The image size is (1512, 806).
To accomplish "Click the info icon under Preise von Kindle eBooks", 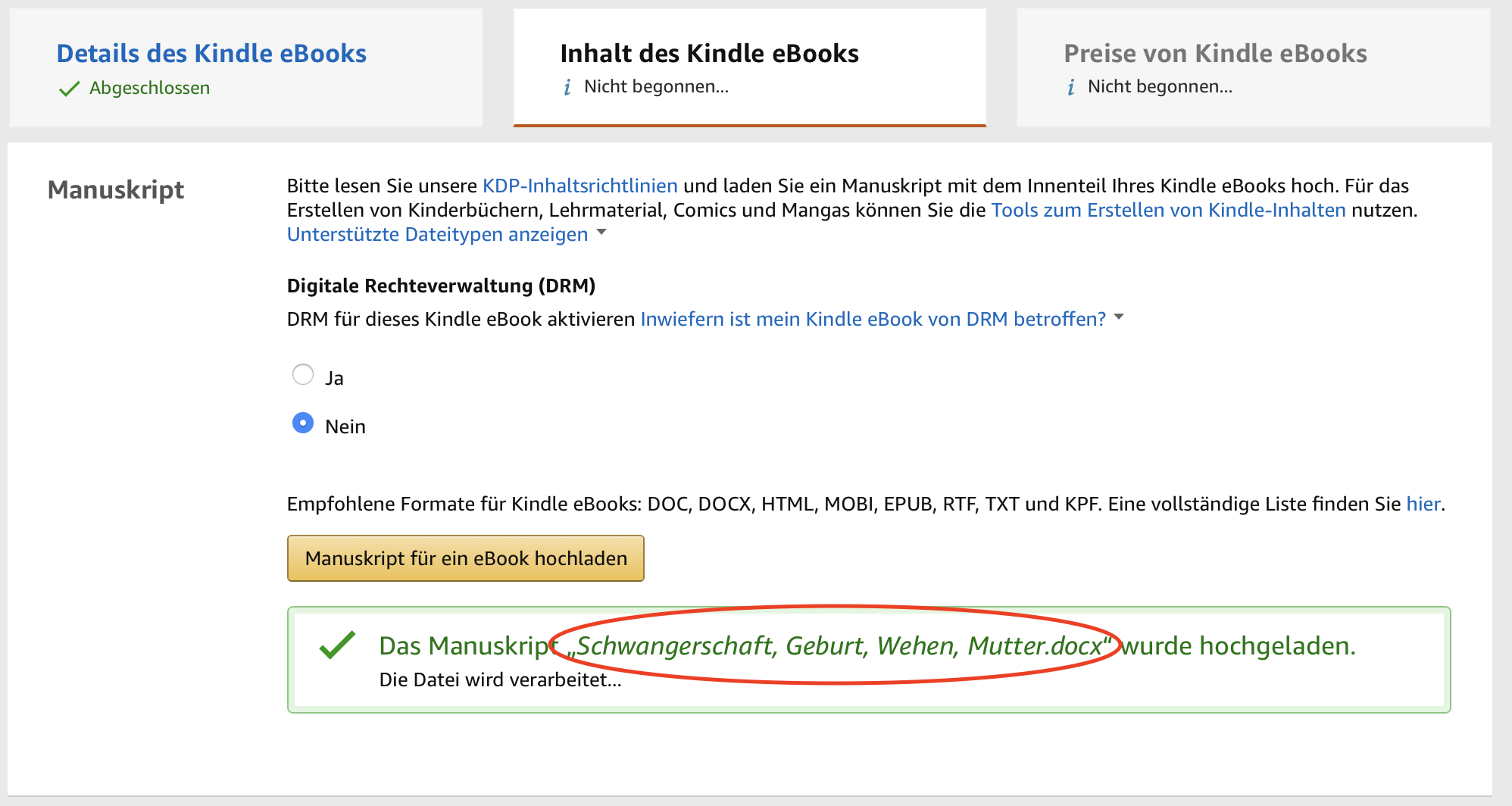I will point(1070,86).
